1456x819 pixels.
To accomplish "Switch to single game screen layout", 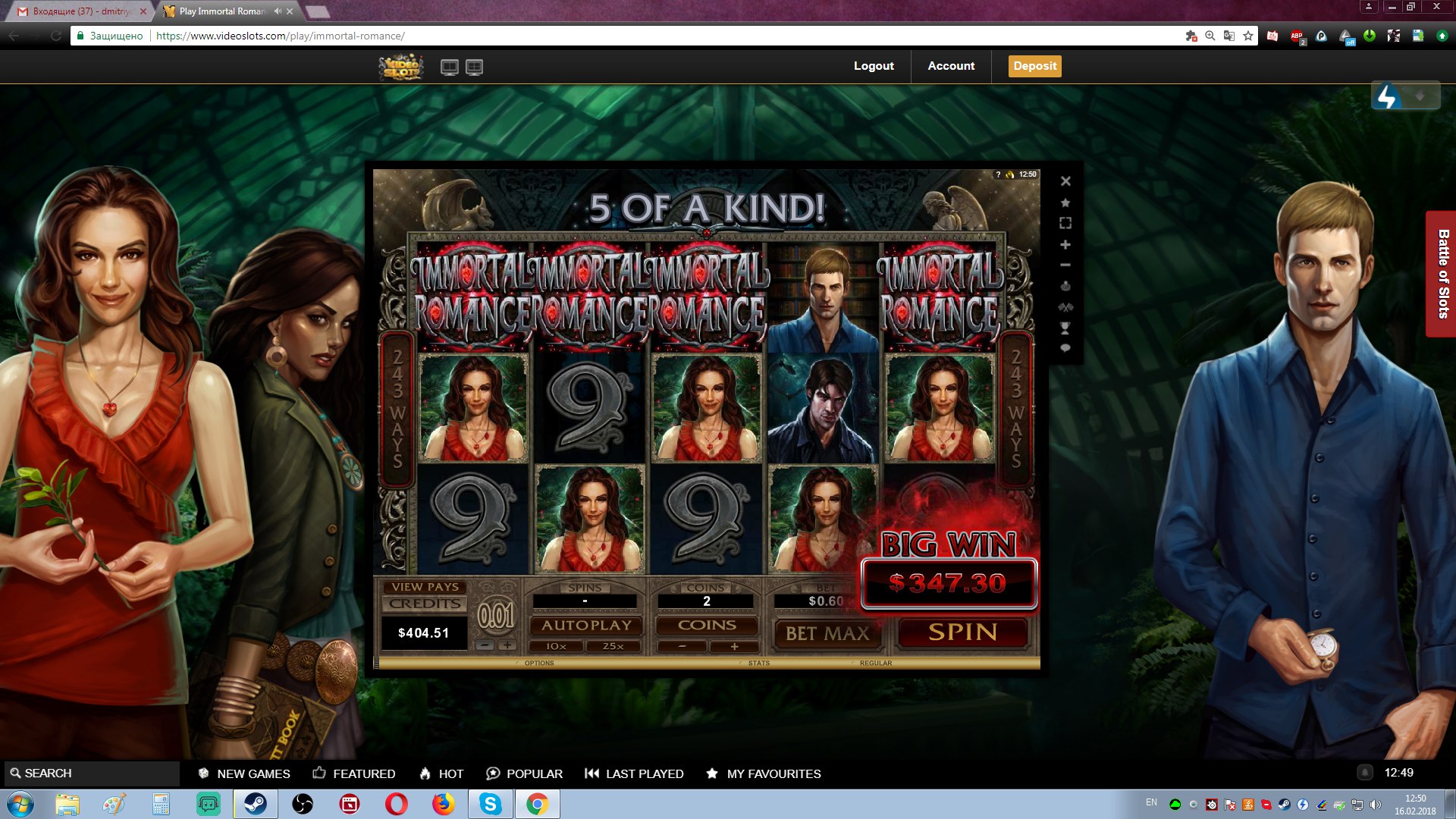I will (450, 67).
